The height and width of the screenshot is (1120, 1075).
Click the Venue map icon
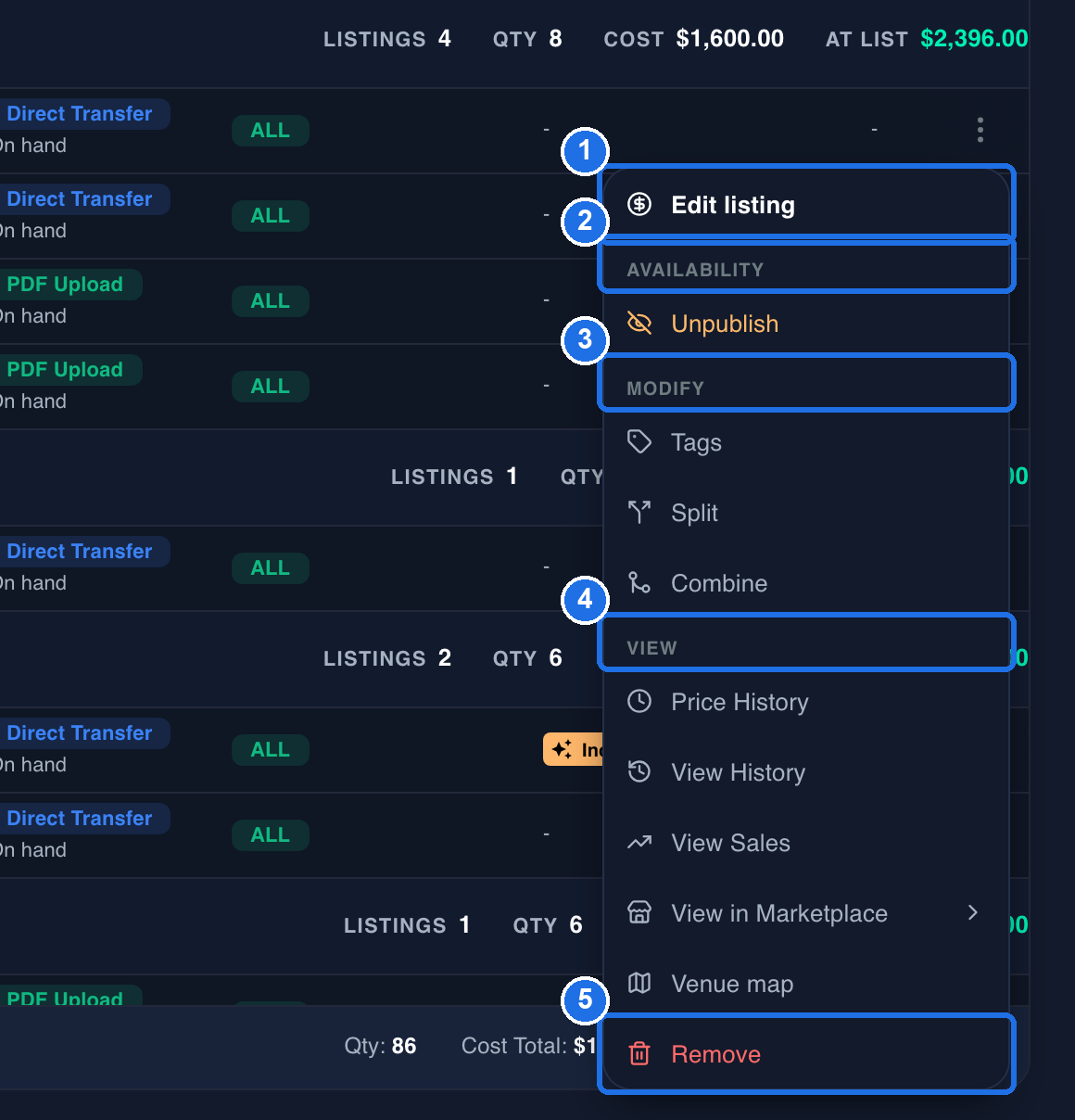point(639,983)
